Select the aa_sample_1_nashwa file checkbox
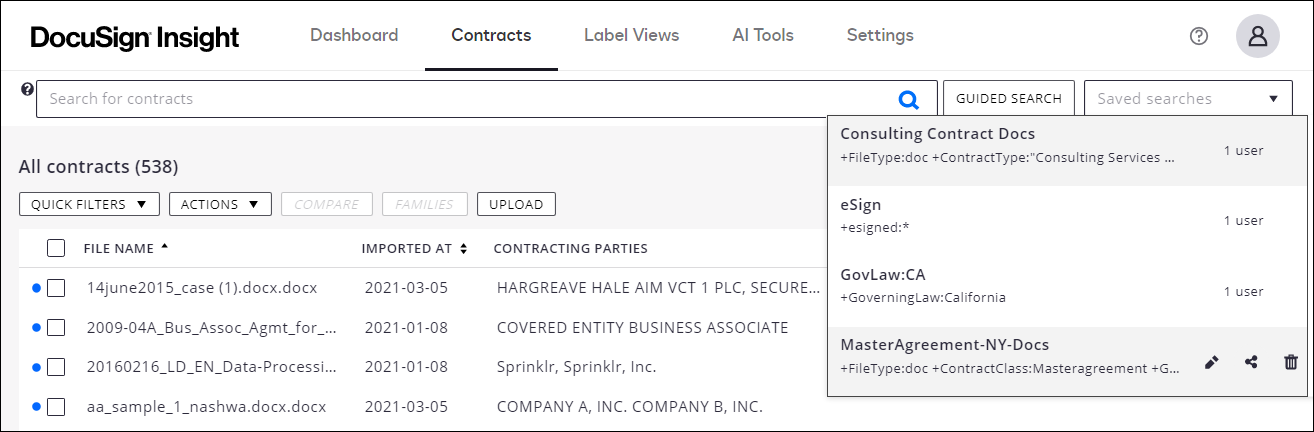This screenshot has width=1314, height=432. [x=56, y=407]
